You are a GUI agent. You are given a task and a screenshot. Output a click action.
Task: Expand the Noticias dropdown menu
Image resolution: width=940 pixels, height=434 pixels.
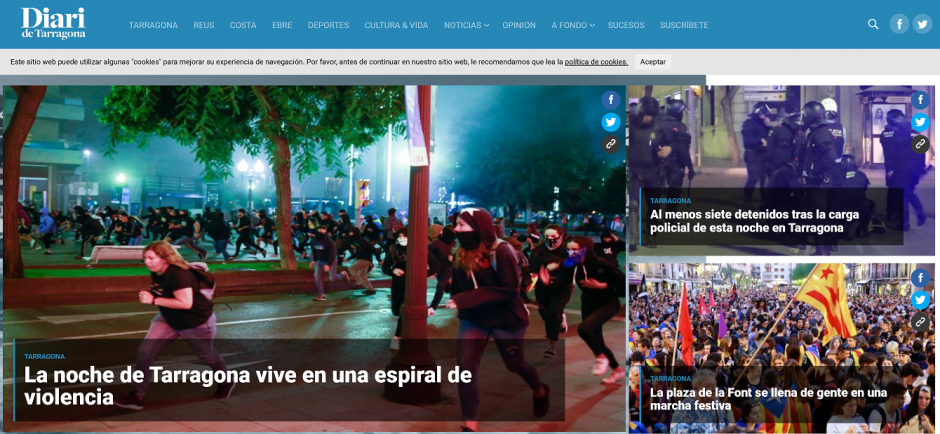click(466, 25)
